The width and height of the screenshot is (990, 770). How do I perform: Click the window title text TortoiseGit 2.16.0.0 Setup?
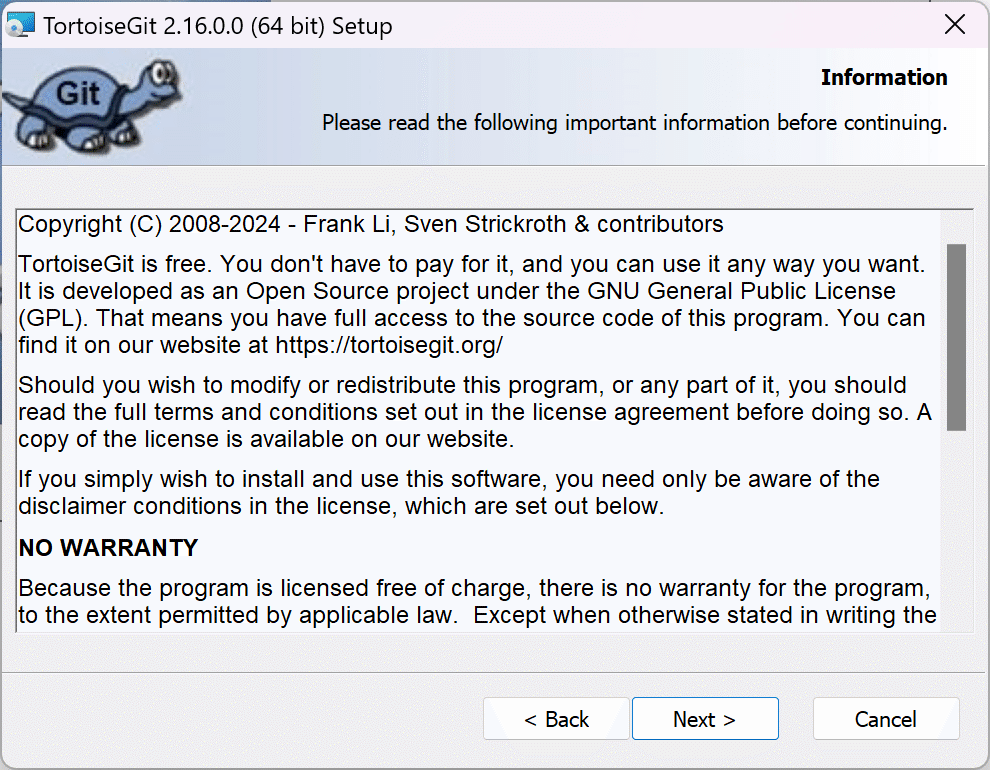coord(218,26)
